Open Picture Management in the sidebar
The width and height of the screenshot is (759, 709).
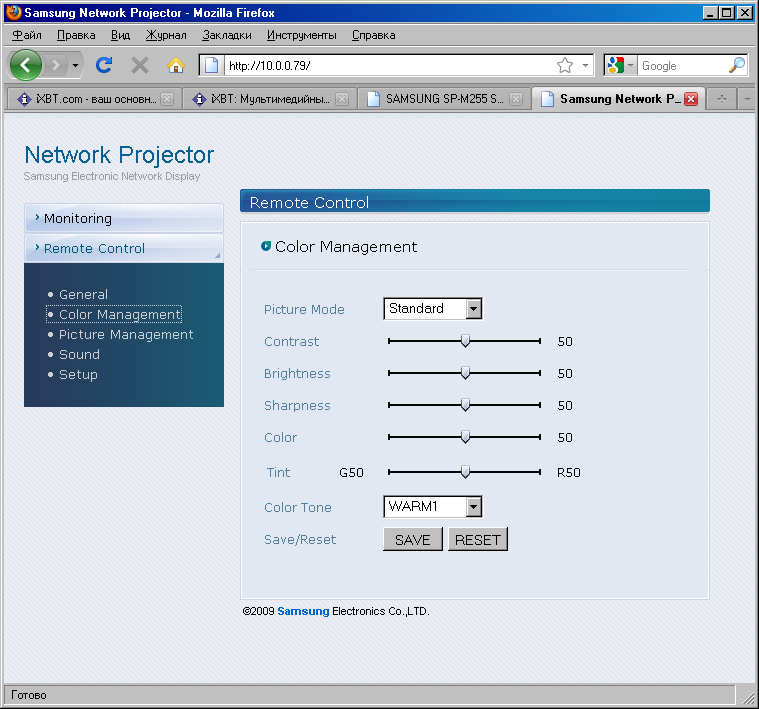pos(126,334)
